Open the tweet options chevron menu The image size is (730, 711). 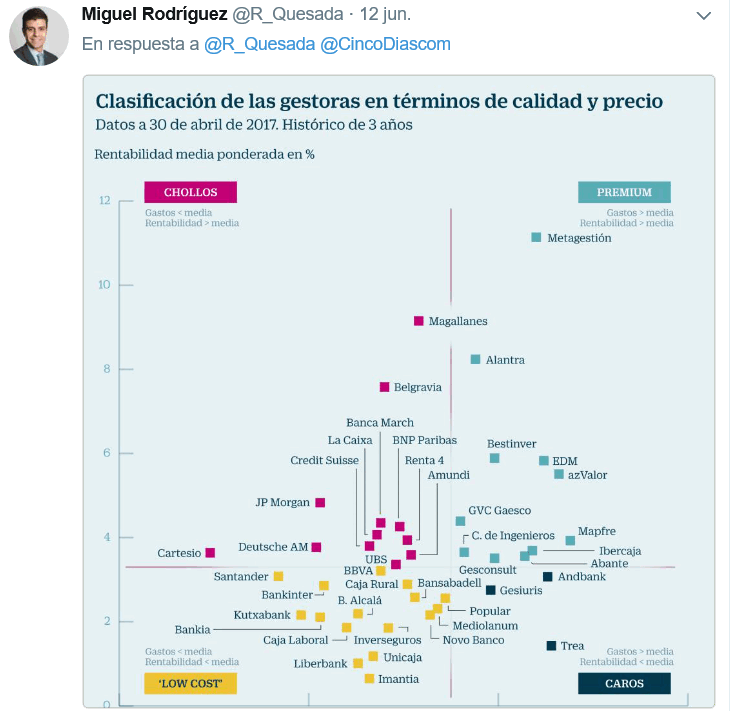point(704,16)
